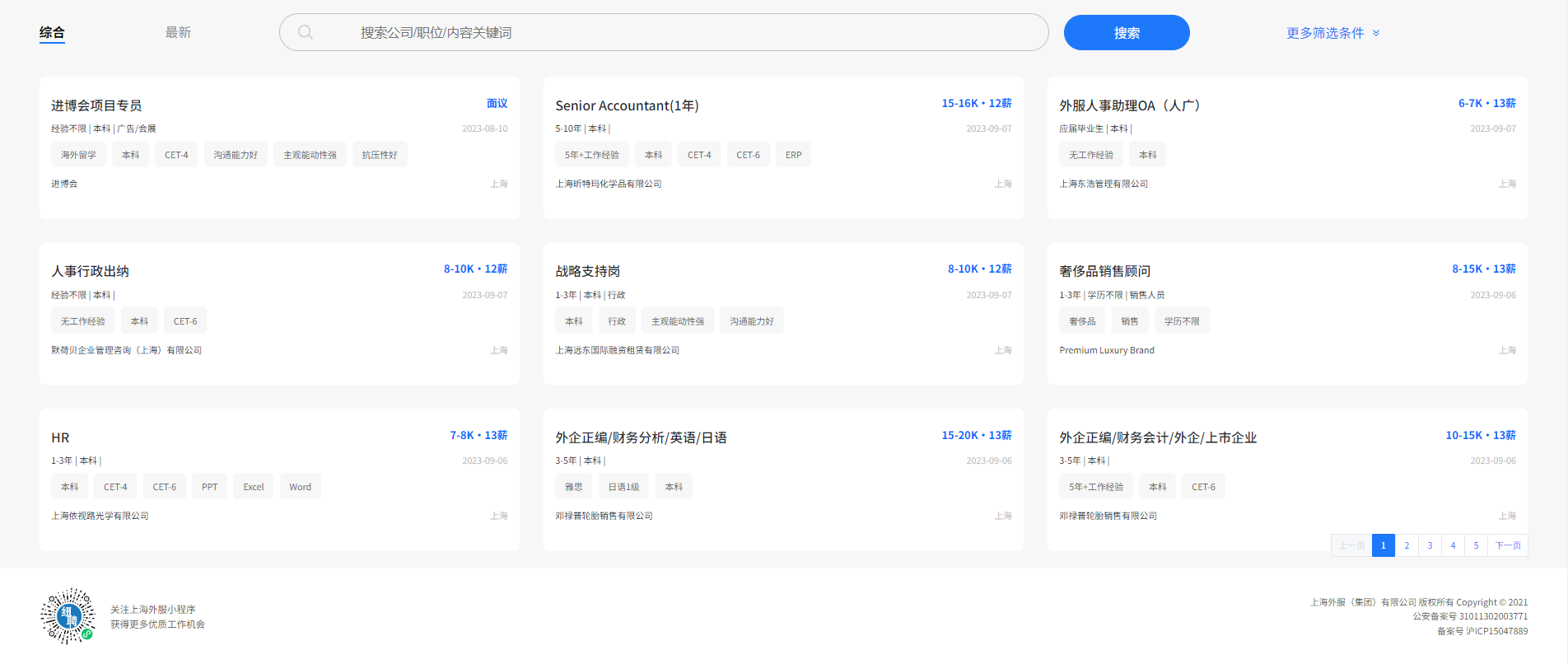
Task: Expand the 更多筛选条件 filter dropdown
Action: [x=1324, y=33]
